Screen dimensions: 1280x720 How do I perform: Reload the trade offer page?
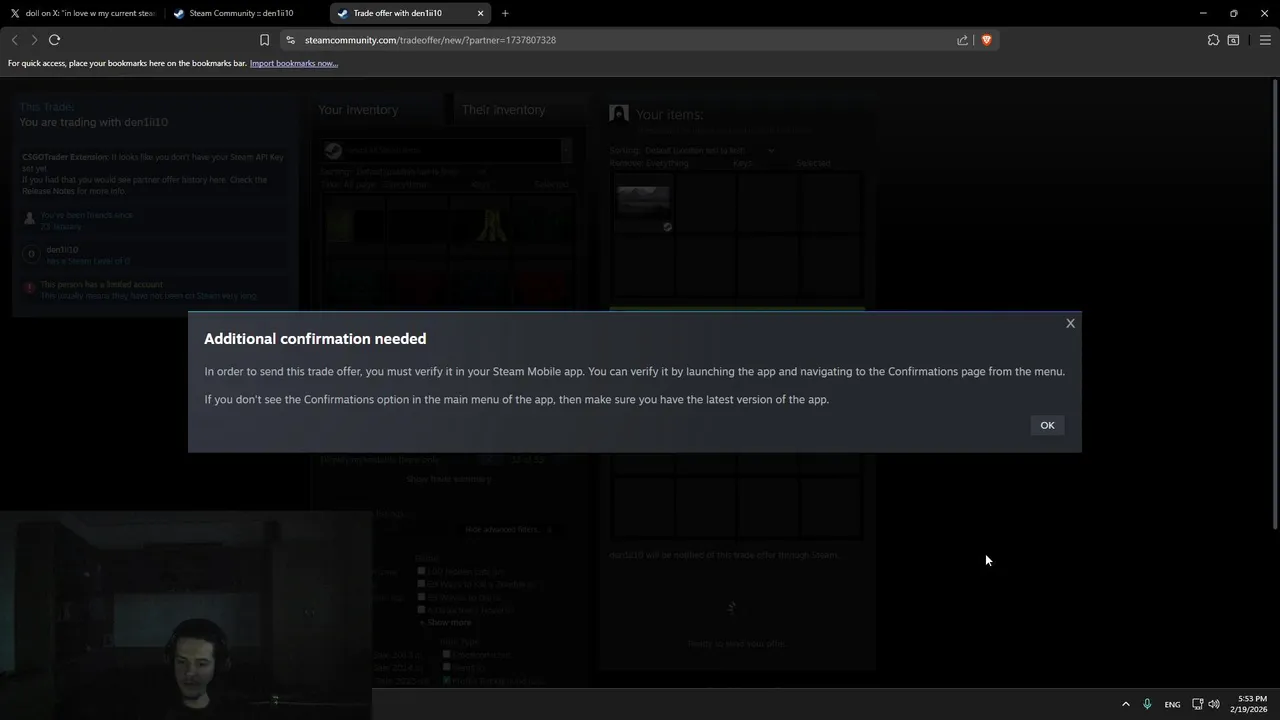(x=55, y=40)
